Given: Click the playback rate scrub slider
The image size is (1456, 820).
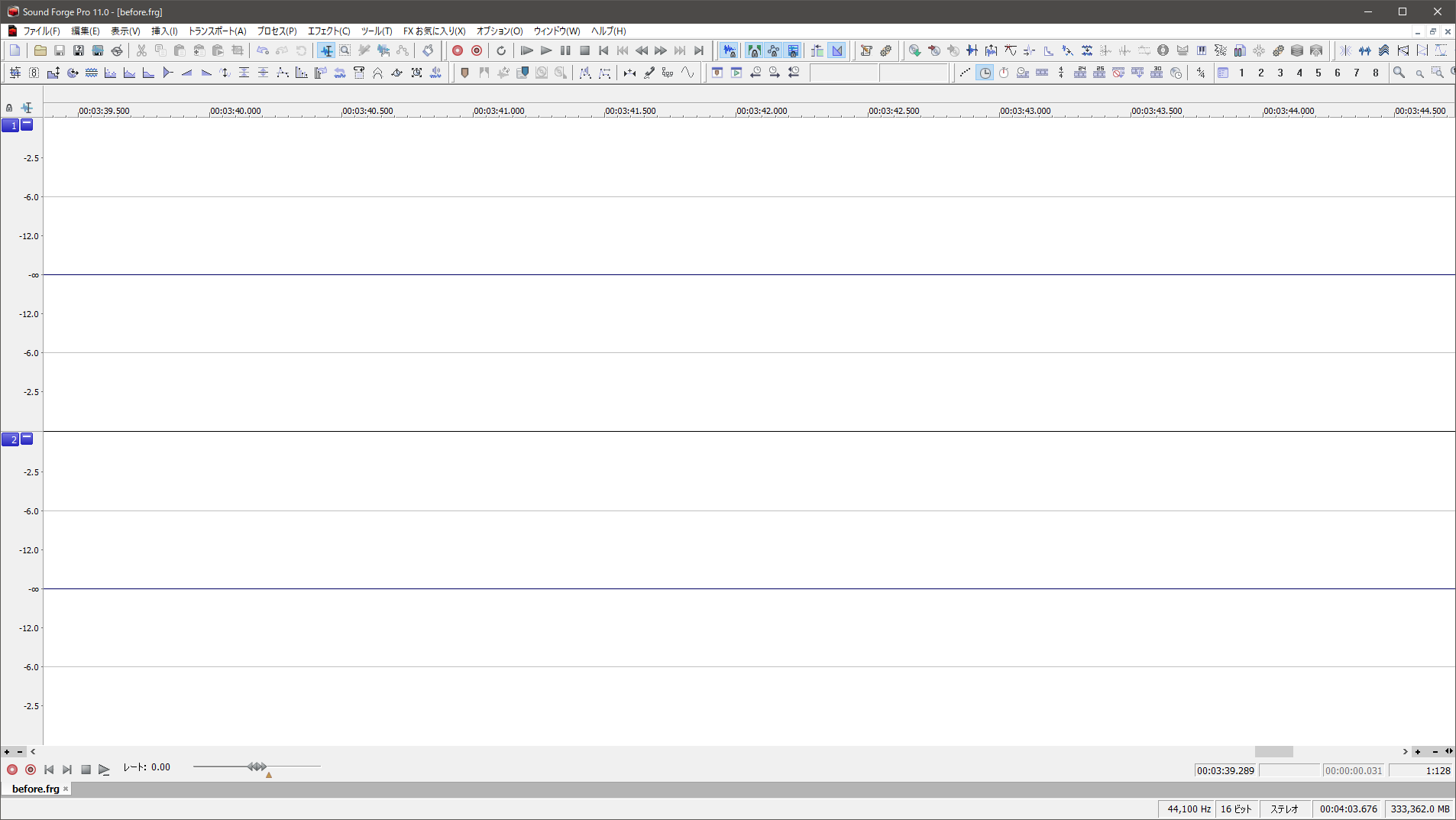Looking at the screenshot, I should [257, 767].
